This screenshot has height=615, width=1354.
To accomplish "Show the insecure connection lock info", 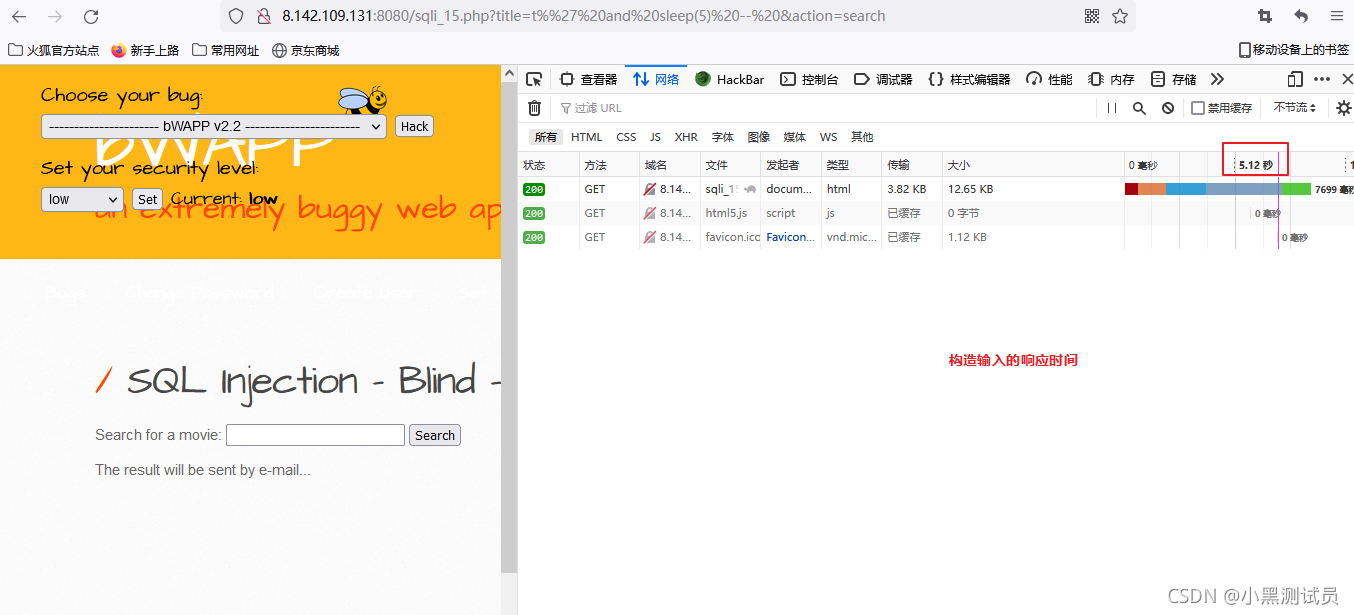I will tap(263, 16).
